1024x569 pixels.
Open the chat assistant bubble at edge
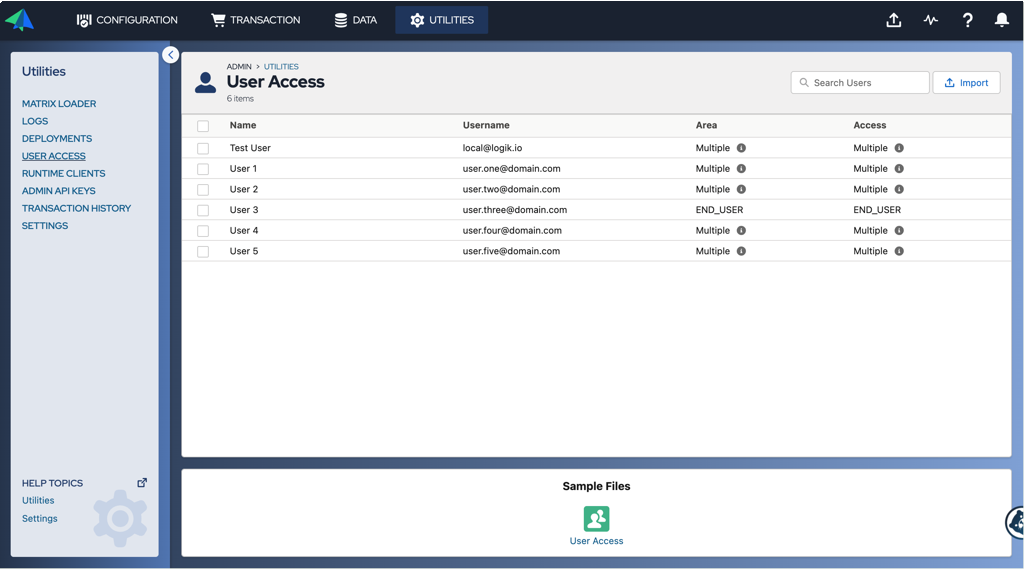[1016, 523]
